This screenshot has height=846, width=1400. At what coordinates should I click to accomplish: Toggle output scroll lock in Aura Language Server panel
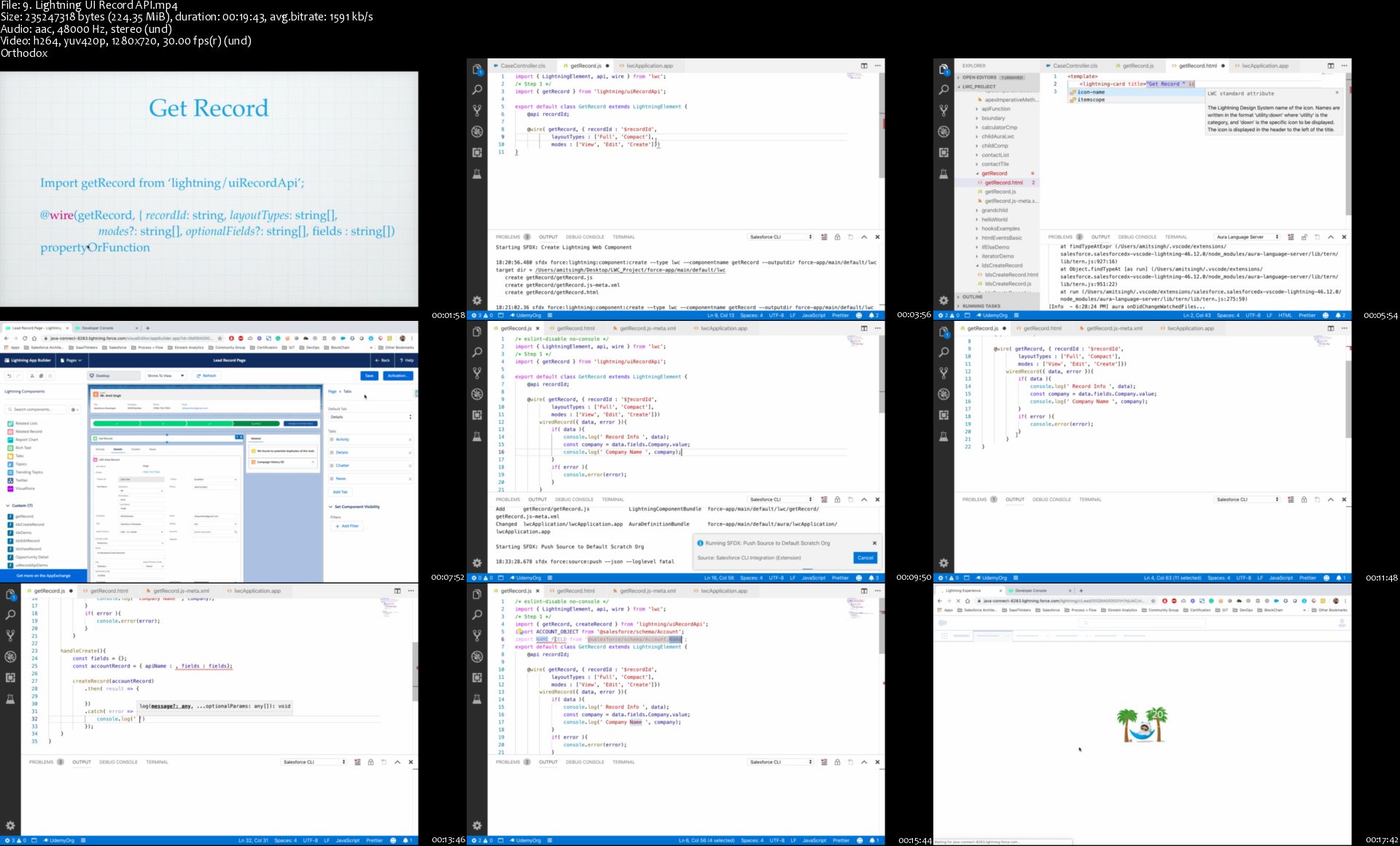click(1304, 237)
